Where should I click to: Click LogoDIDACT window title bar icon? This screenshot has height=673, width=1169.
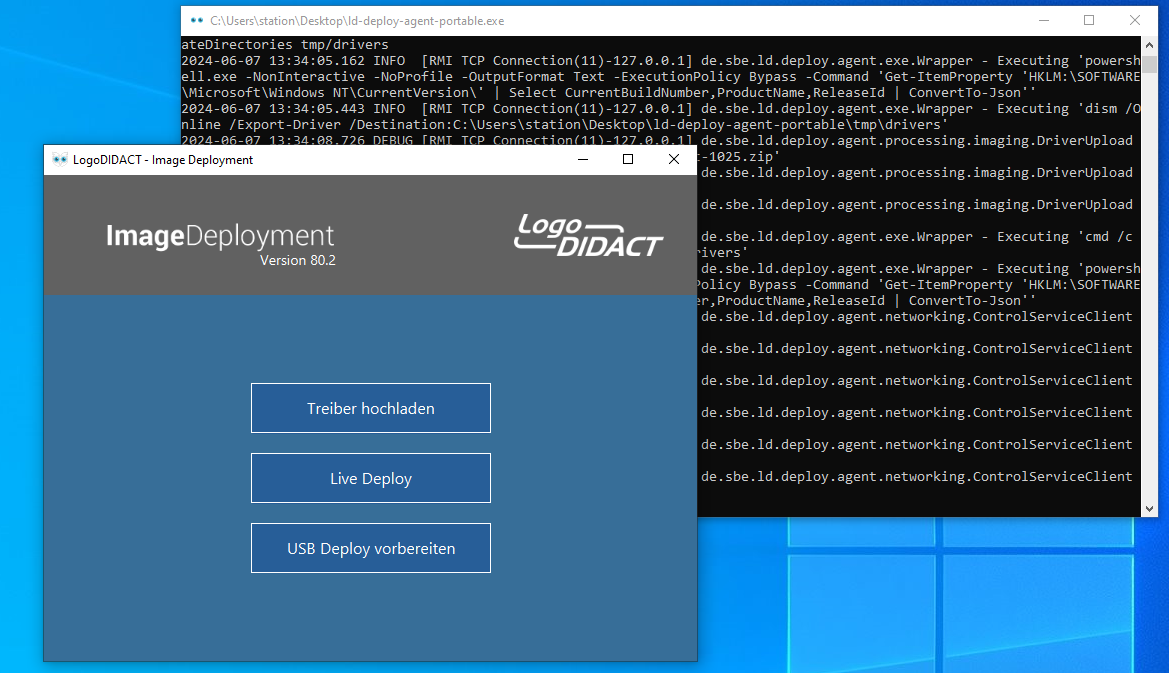60,159
